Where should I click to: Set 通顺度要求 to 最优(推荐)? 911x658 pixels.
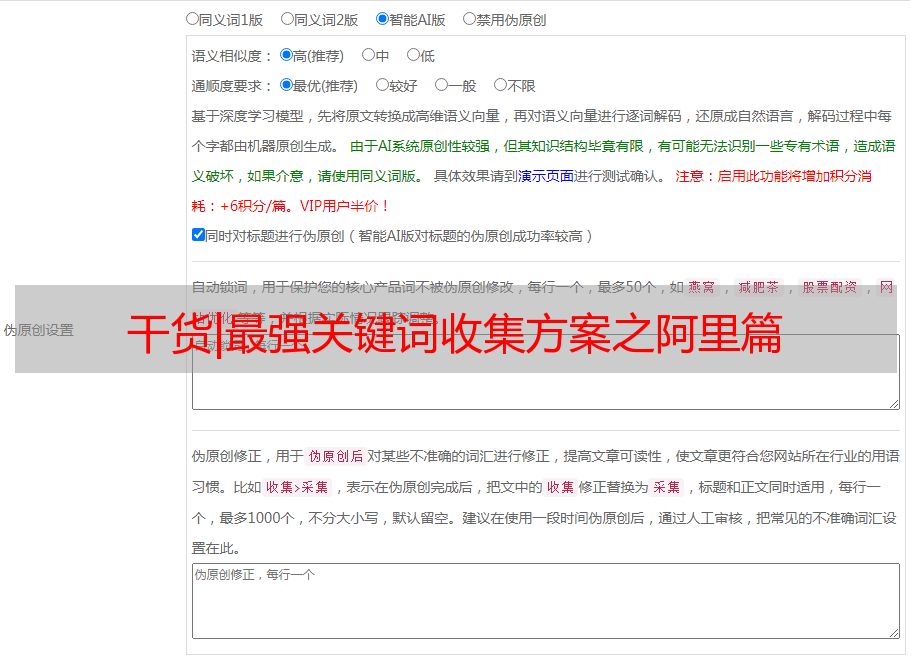pos(286,85)
